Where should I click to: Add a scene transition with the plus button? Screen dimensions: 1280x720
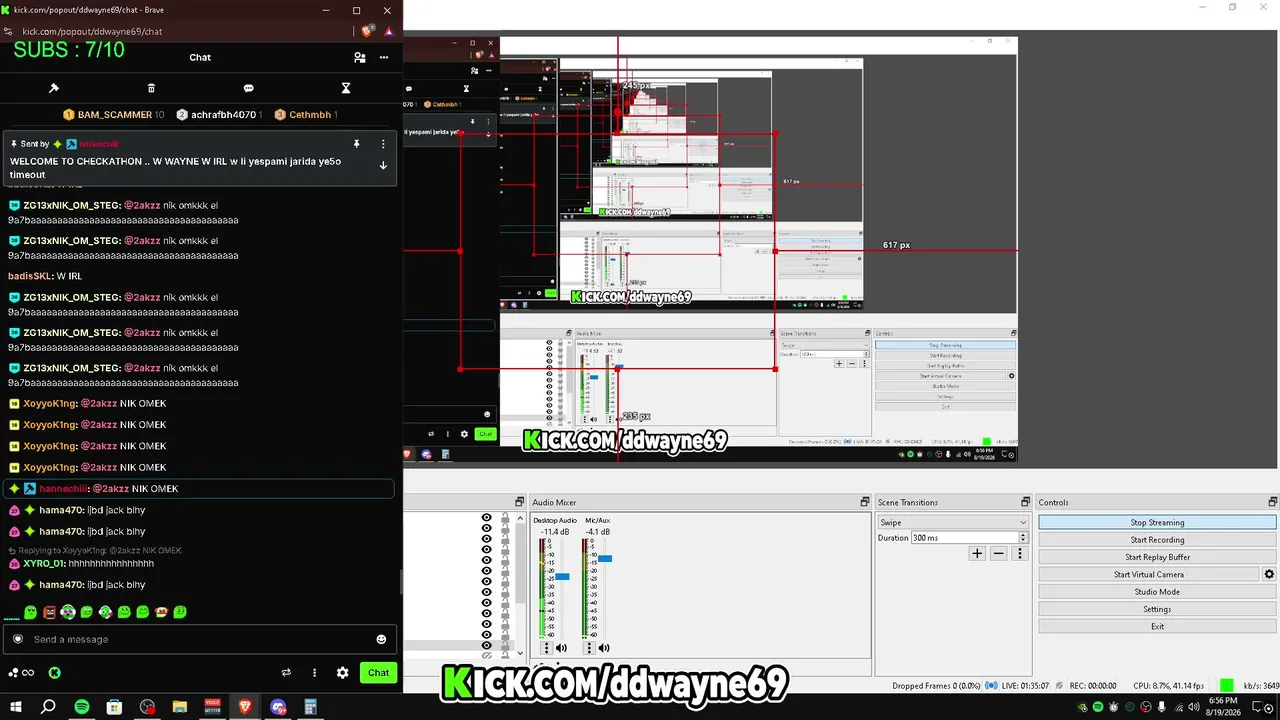point(977,553)
